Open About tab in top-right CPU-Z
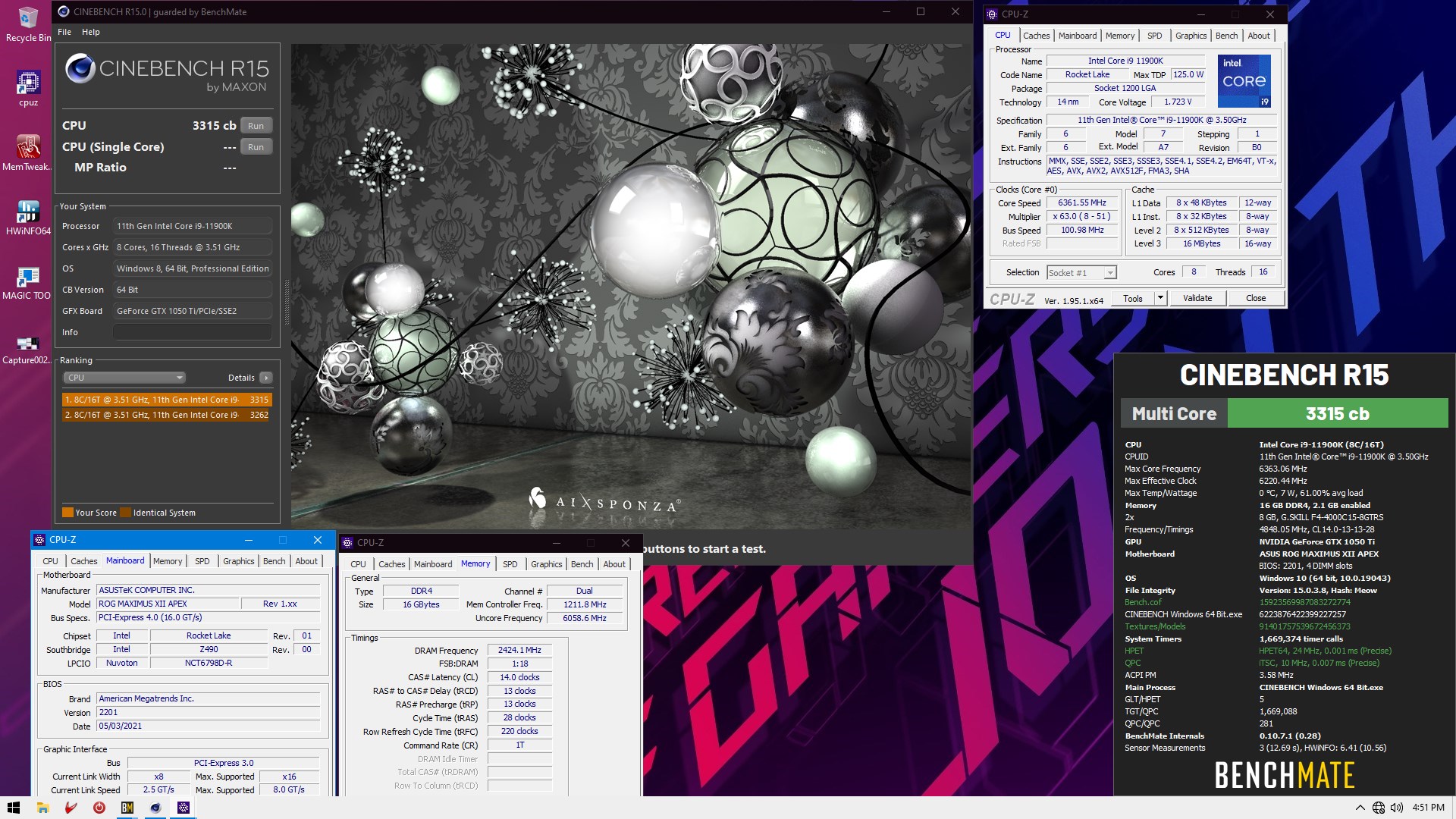Viewport: 1456px width, 819px height. (x=1259, y=36)
